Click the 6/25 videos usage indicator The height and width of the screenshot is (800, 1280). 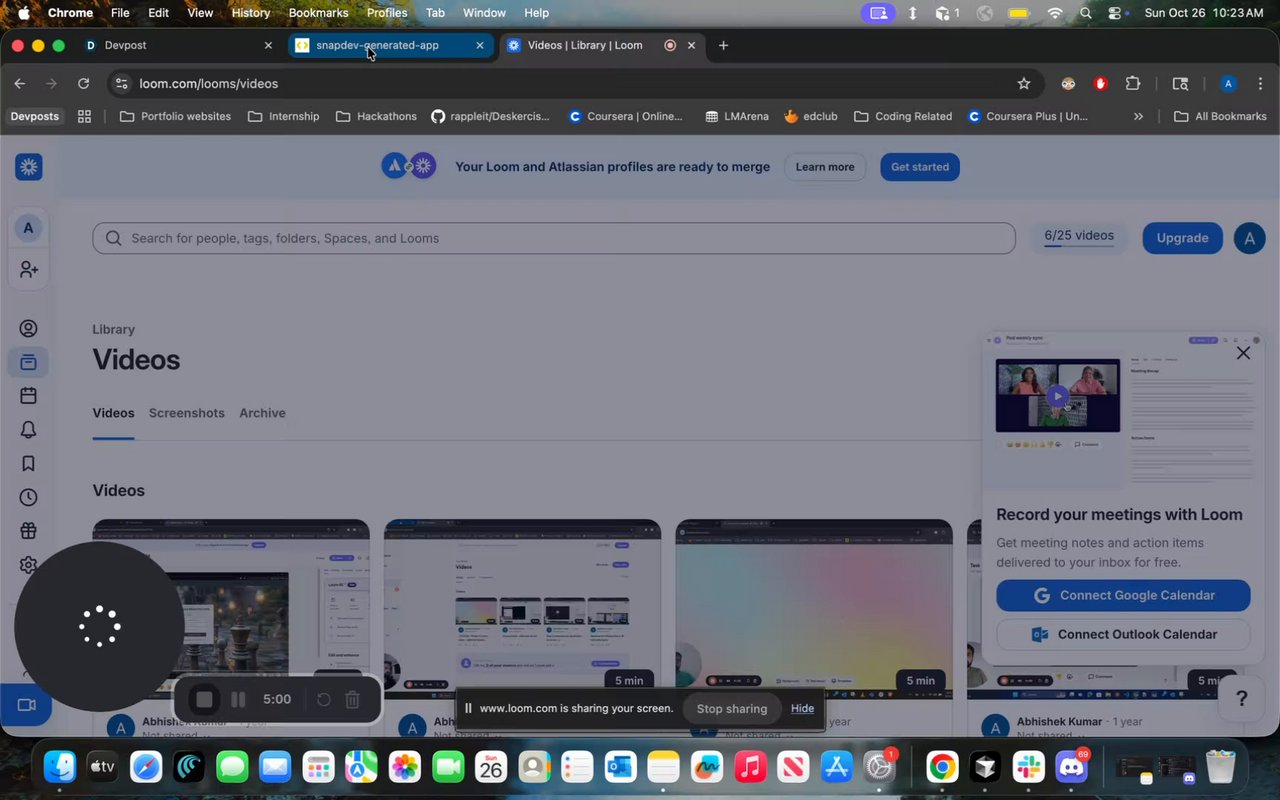tap(1079, 238)
